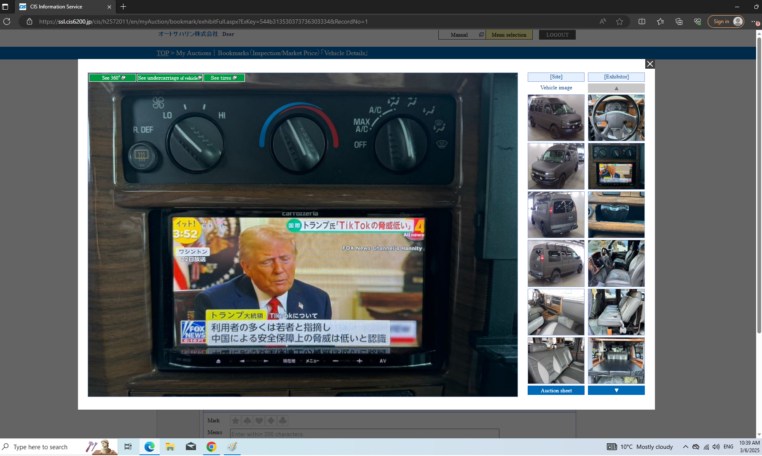
Task: Click the Sign in profile button
Action: coord(726,21)
